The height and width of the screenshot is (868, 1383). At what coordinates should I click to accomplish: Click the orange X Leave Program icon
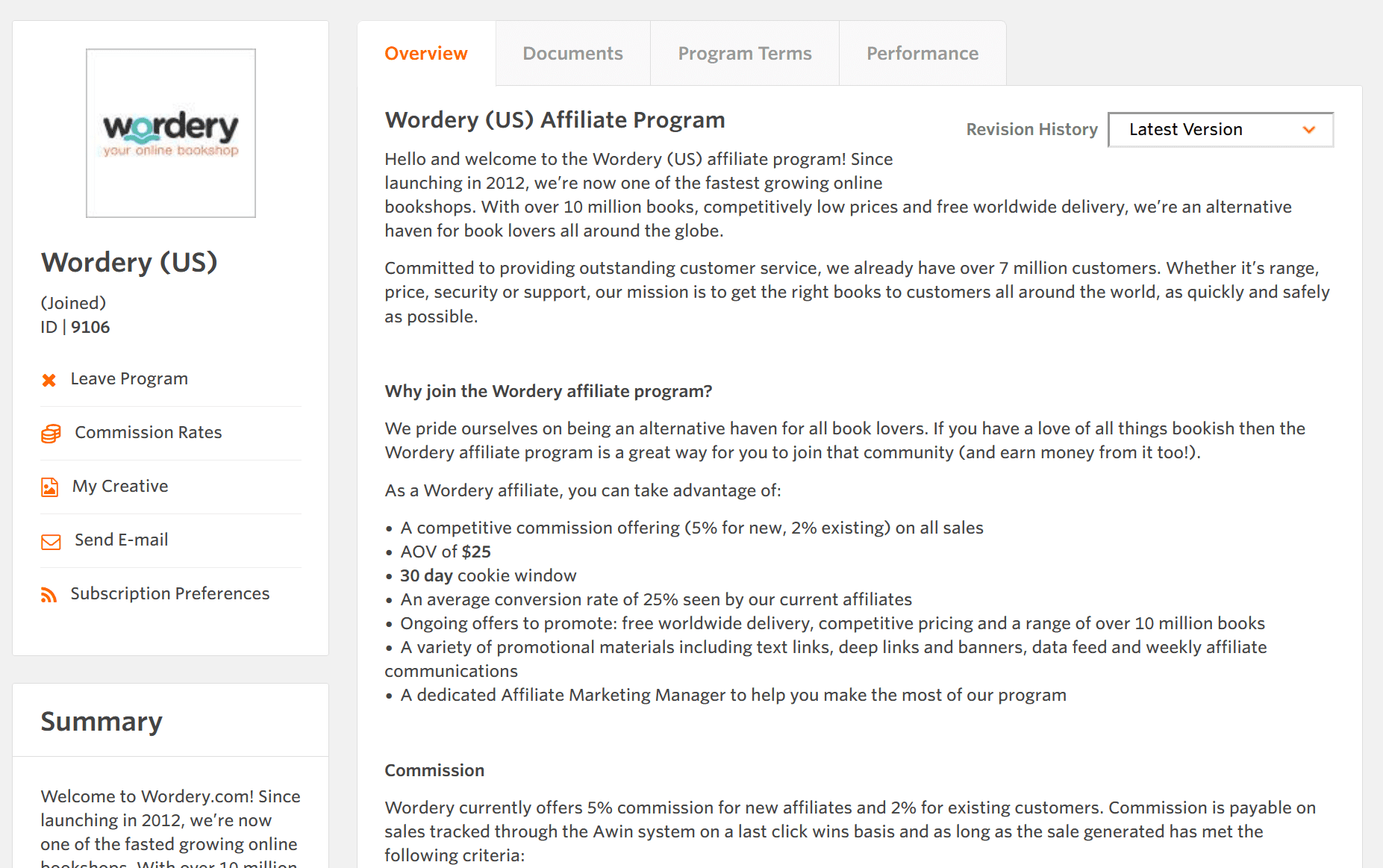coord(49,380)
